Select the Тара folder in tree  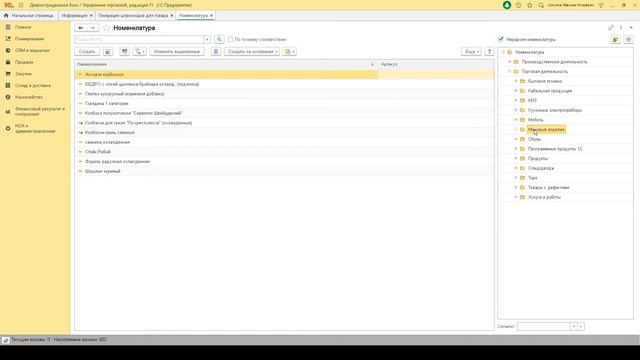click(x=533, y=178)
